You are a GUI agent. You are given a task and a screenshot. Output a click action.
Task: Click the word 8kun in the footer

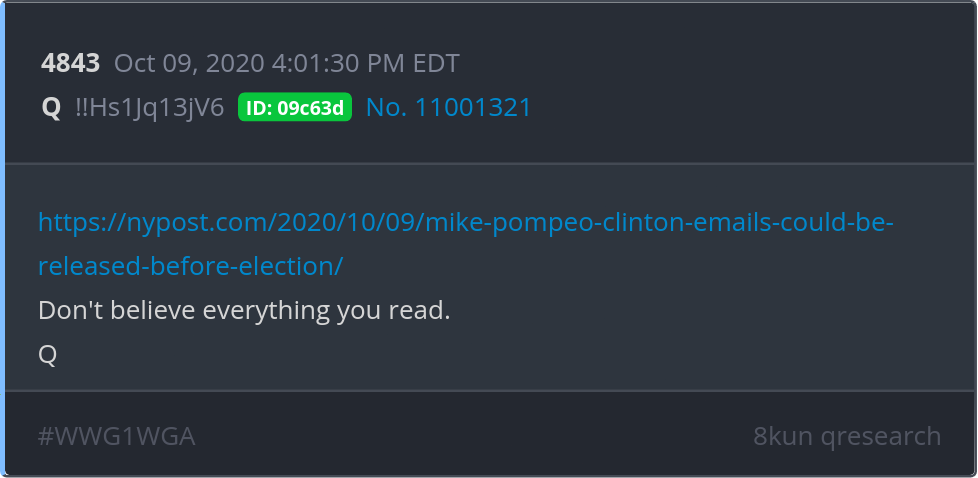point(783,436)
